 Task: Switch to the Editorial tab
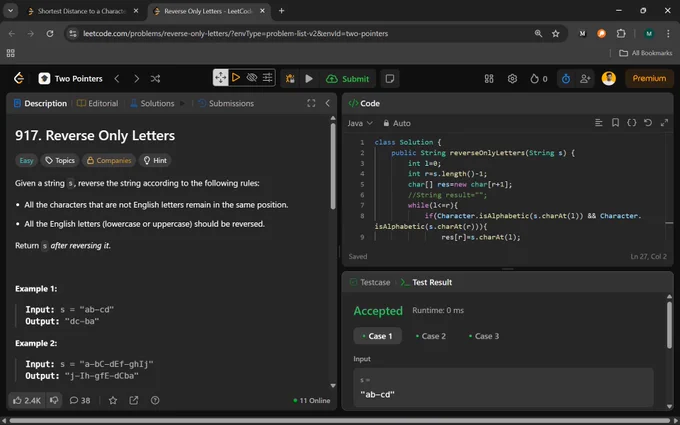pyautogui.click(x=98, y=103)
